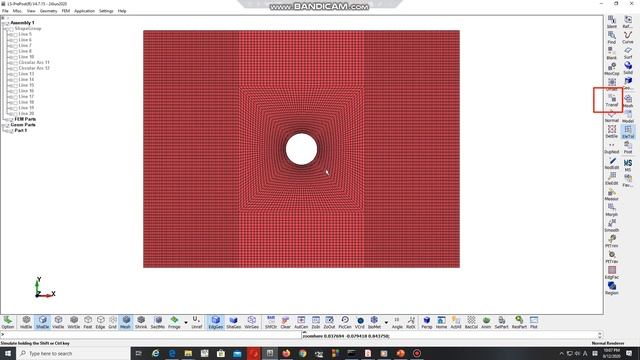Select Part 1 in the tree
Screen dimensions: 640x360
21,131
